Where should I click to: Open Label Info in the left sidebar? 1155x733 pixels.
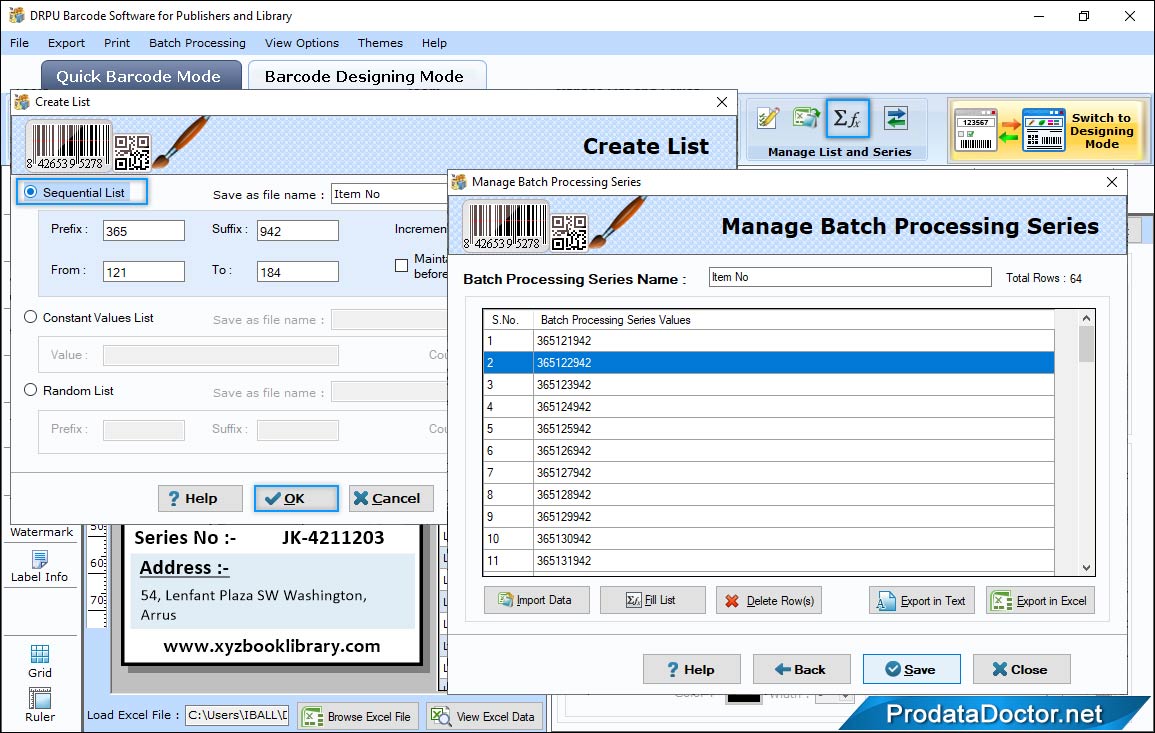pyautogui.click(x=39, y=567)
